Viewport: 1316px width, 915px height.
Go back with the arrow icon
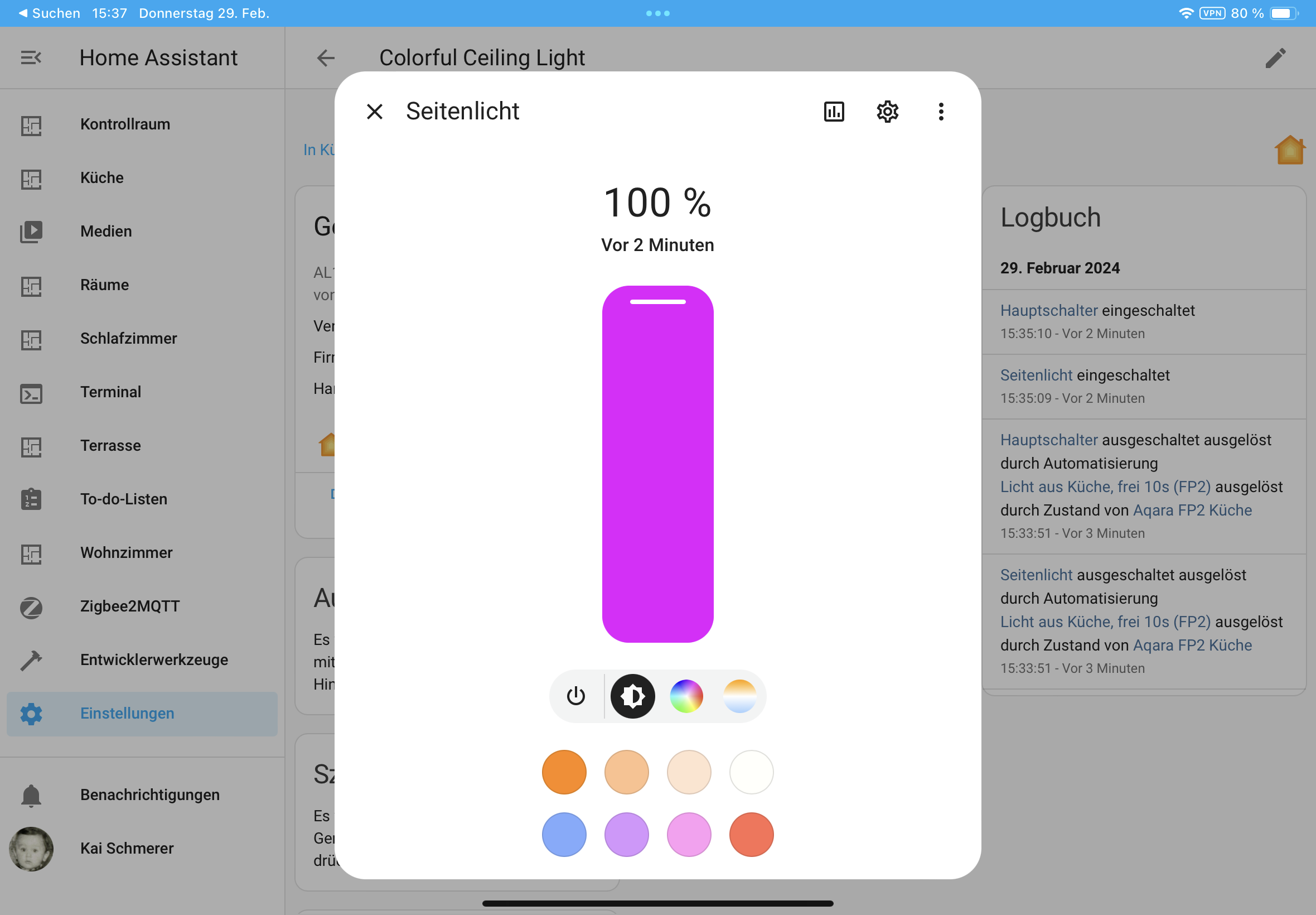(x=326, y=57)
